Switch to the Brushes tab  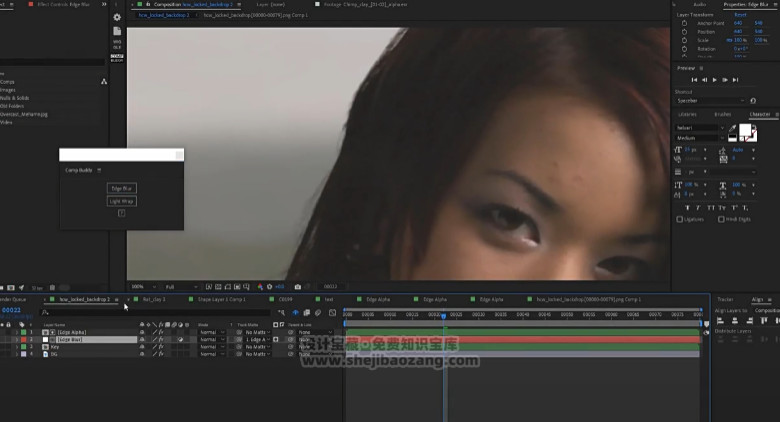[723, 114]
